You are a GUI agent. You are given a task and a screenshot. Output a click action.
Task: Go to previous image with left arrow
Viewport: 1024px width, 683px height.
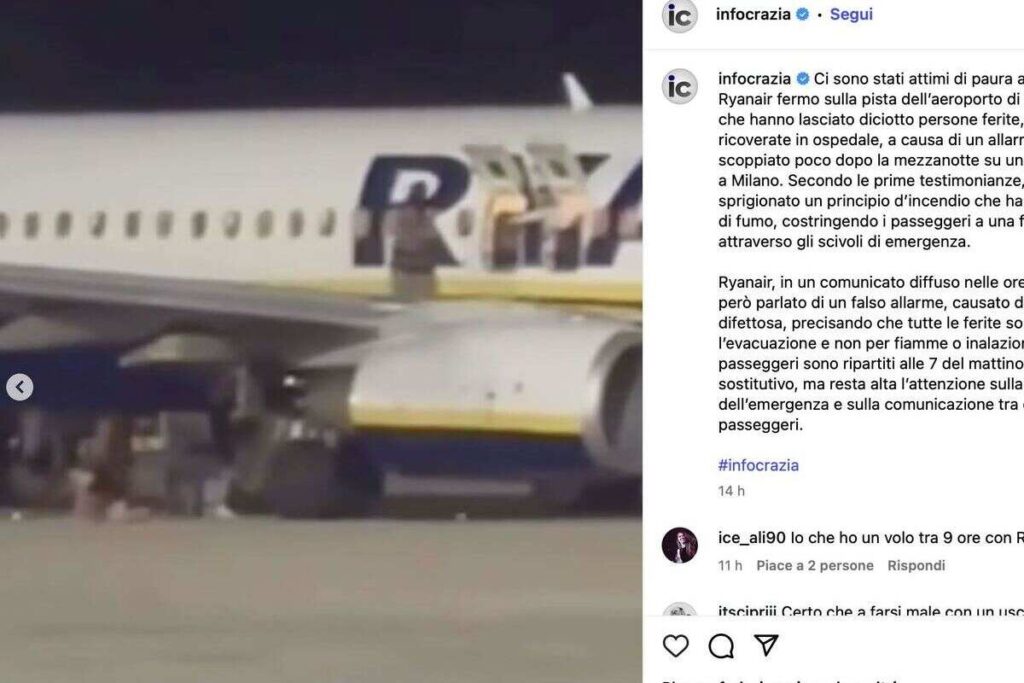(x=20, y=387)
